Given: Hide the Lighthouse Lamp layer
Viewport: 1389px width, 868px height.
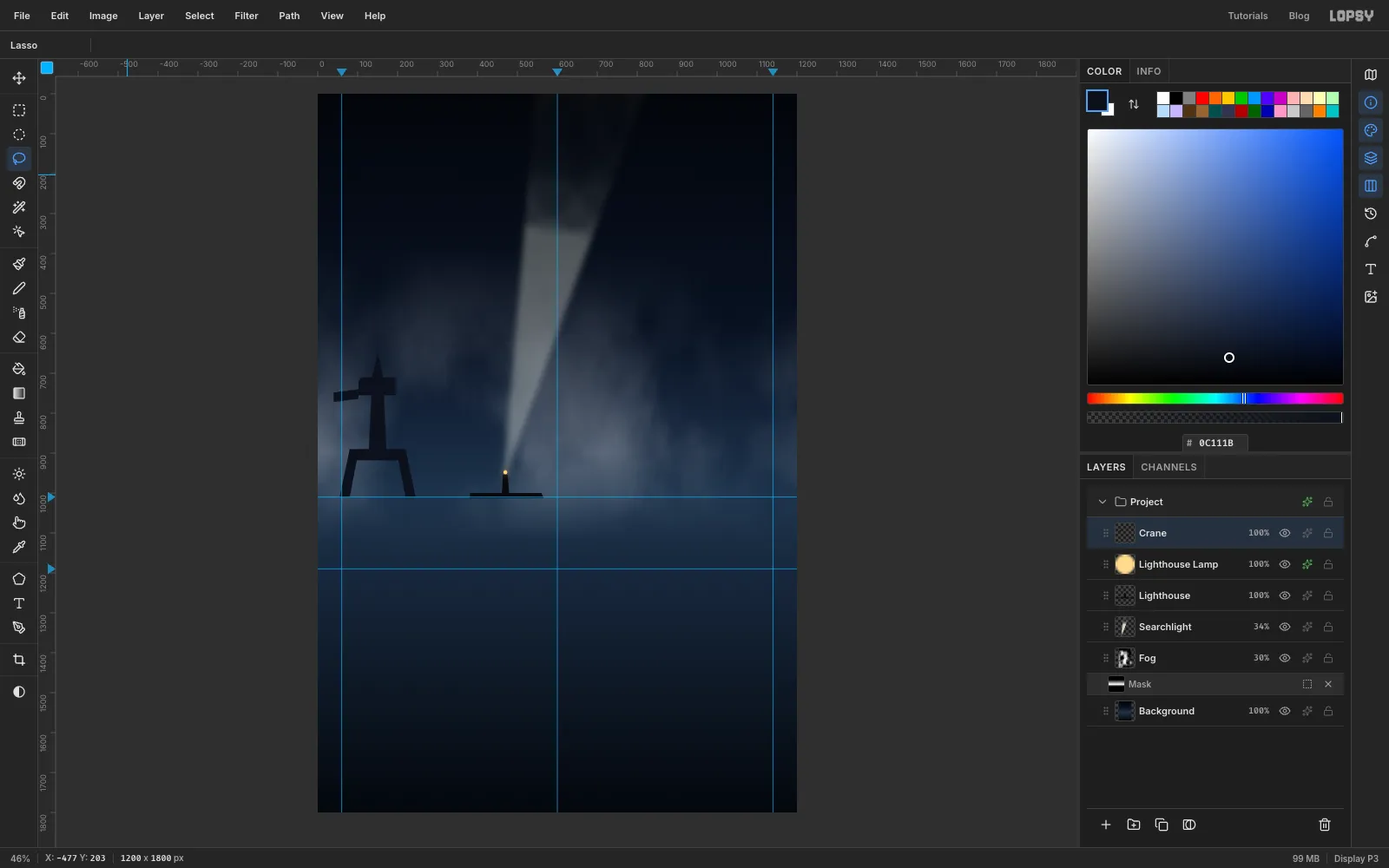Looking at the screenshot, I should (x=1285, y=564).
